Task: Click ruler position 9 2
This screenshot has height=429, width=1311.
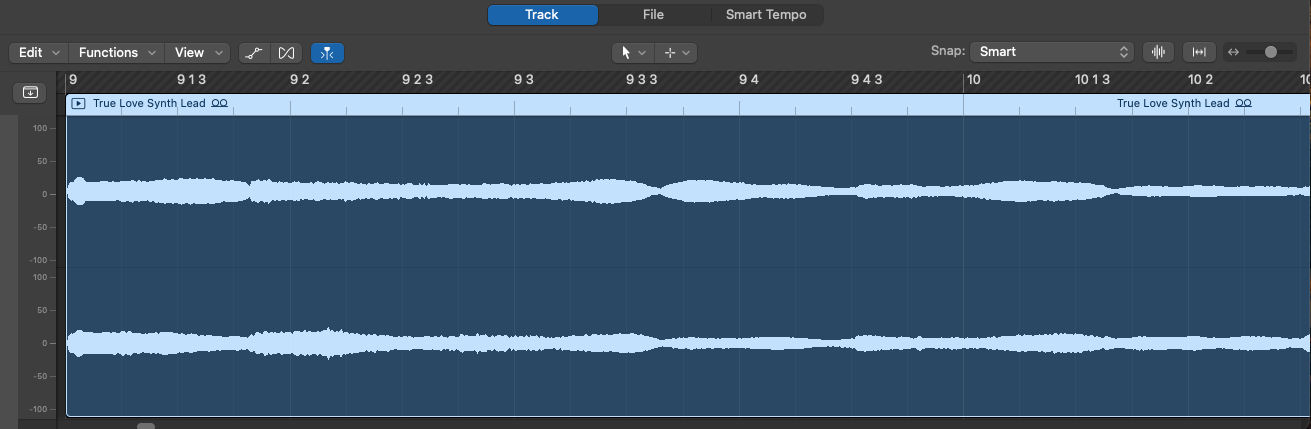Action: [299, 79]
